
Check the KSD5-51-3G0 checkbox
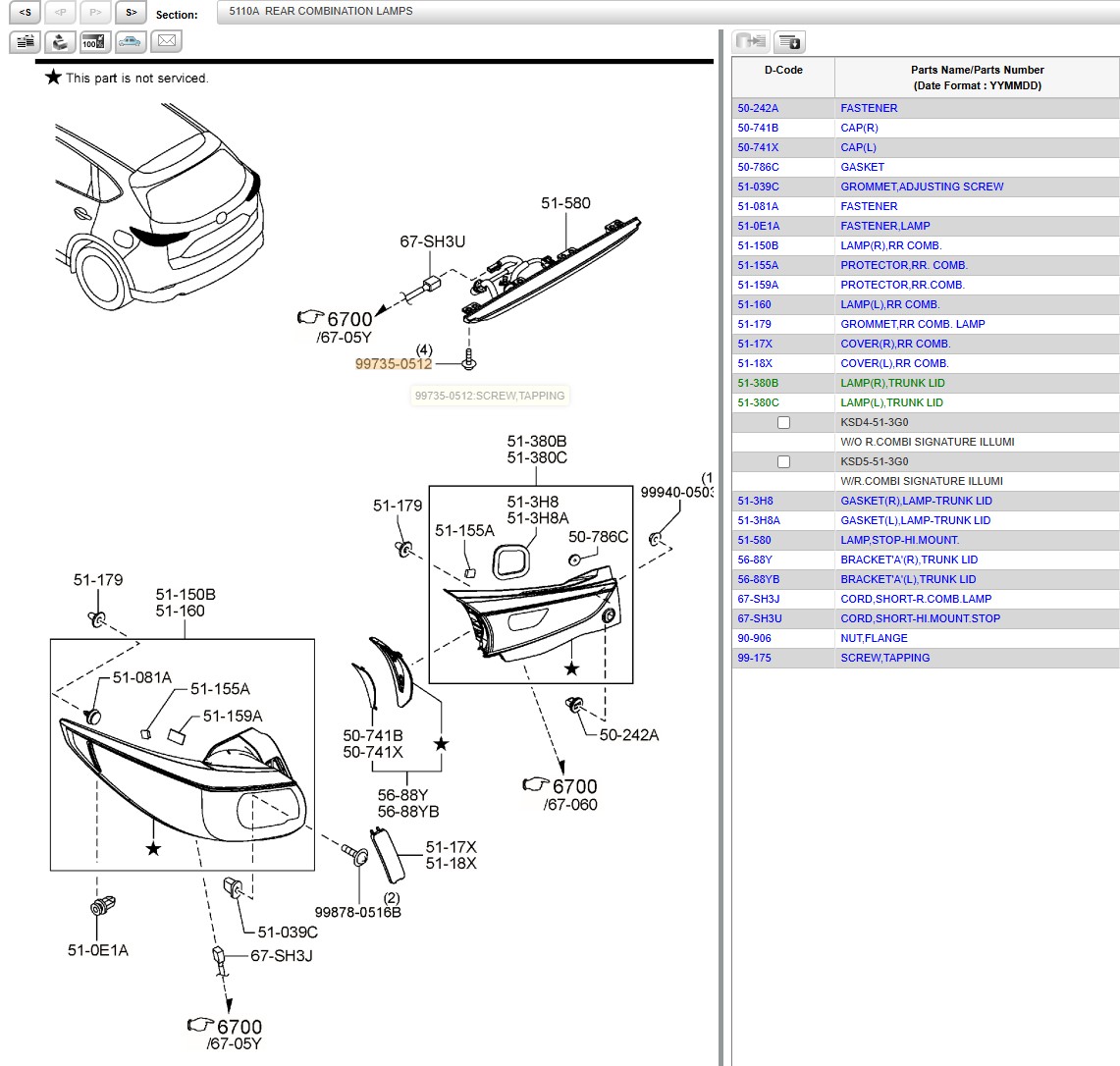tap(783, 461)
